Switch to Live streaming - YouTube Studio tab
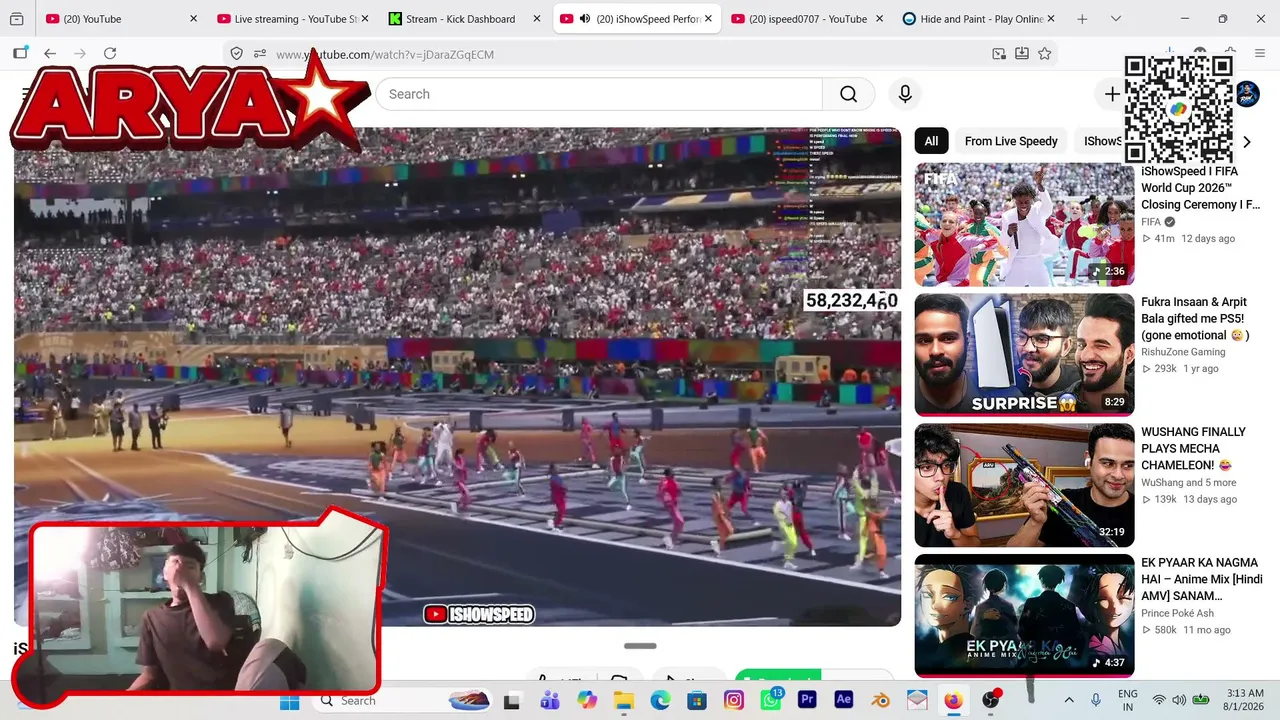The height and width of the screenshot is (720, 1280). tap(295, 19)
